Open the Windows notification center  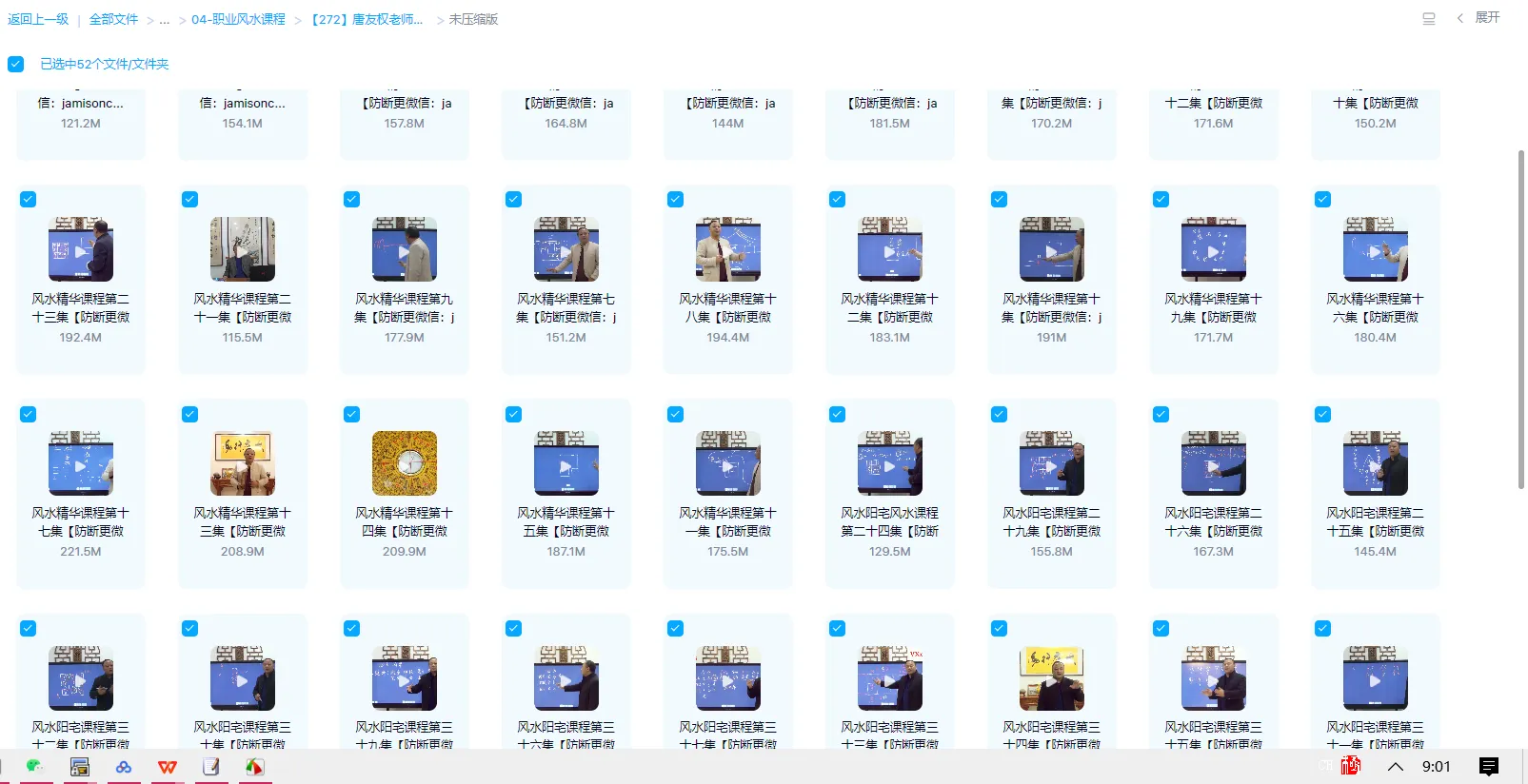pos(1489,766)
